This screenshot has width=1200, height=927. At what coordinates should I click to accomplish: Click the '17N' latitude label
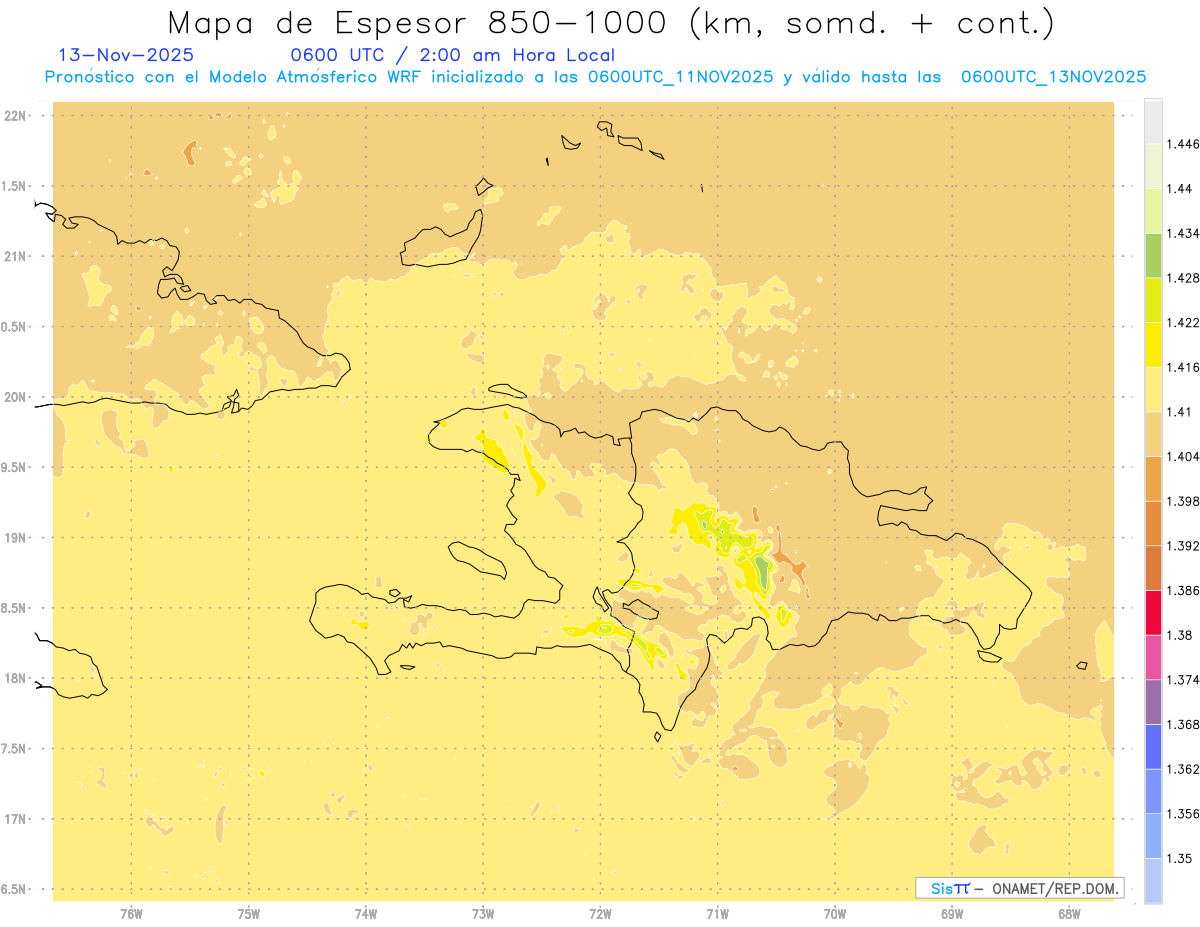(x=15, y=819)
